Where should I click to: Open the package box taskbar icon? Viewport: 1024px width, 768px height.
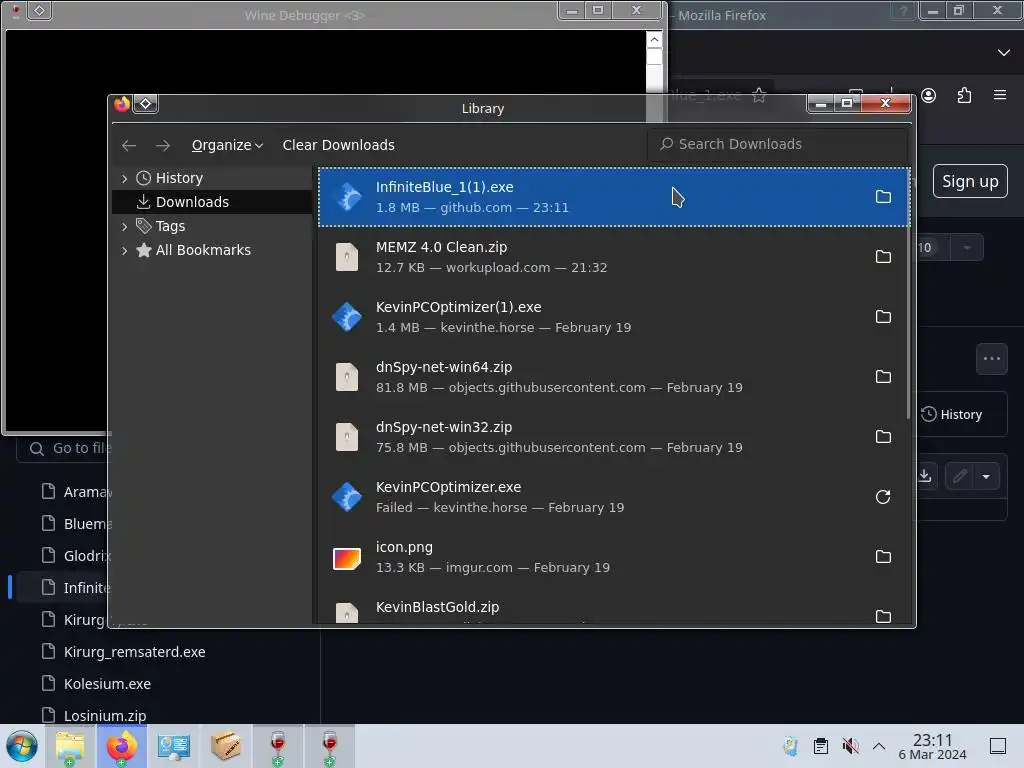point(226,746)
